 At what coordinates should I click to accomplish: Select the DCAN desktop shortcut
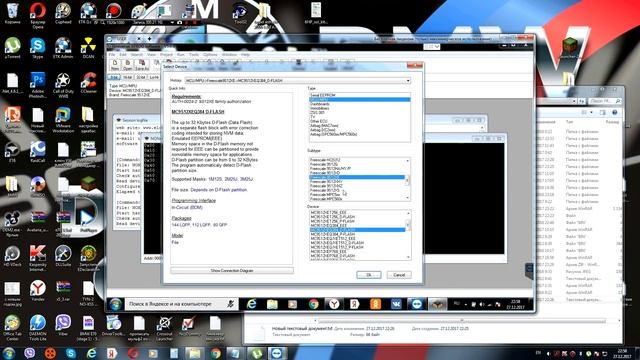click(x=88, y=48)
